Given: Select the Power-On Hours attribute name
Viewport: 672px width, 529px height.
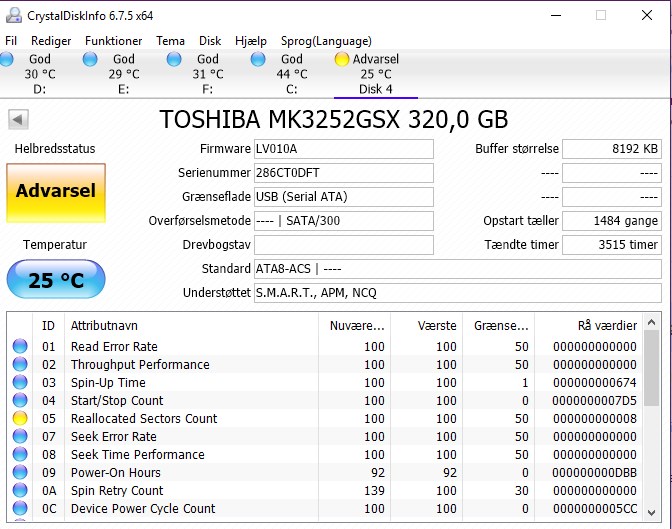Looking at the screenshot, I should 116,472.
